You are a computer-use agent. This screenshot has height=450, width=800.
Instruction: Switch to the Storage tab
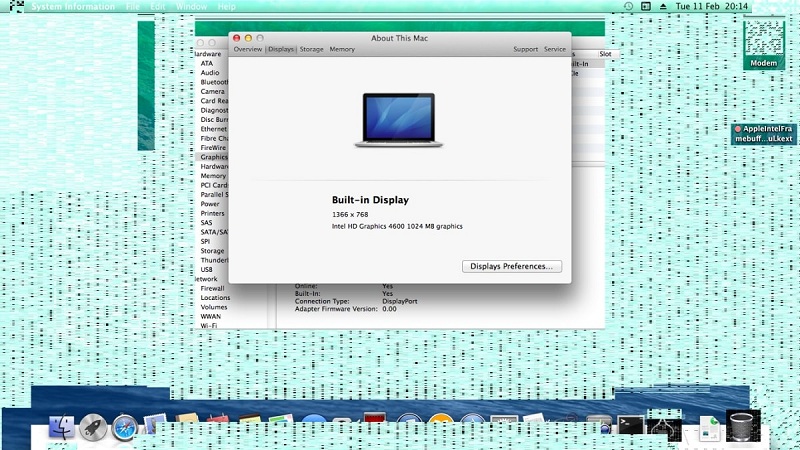point(312,49)
